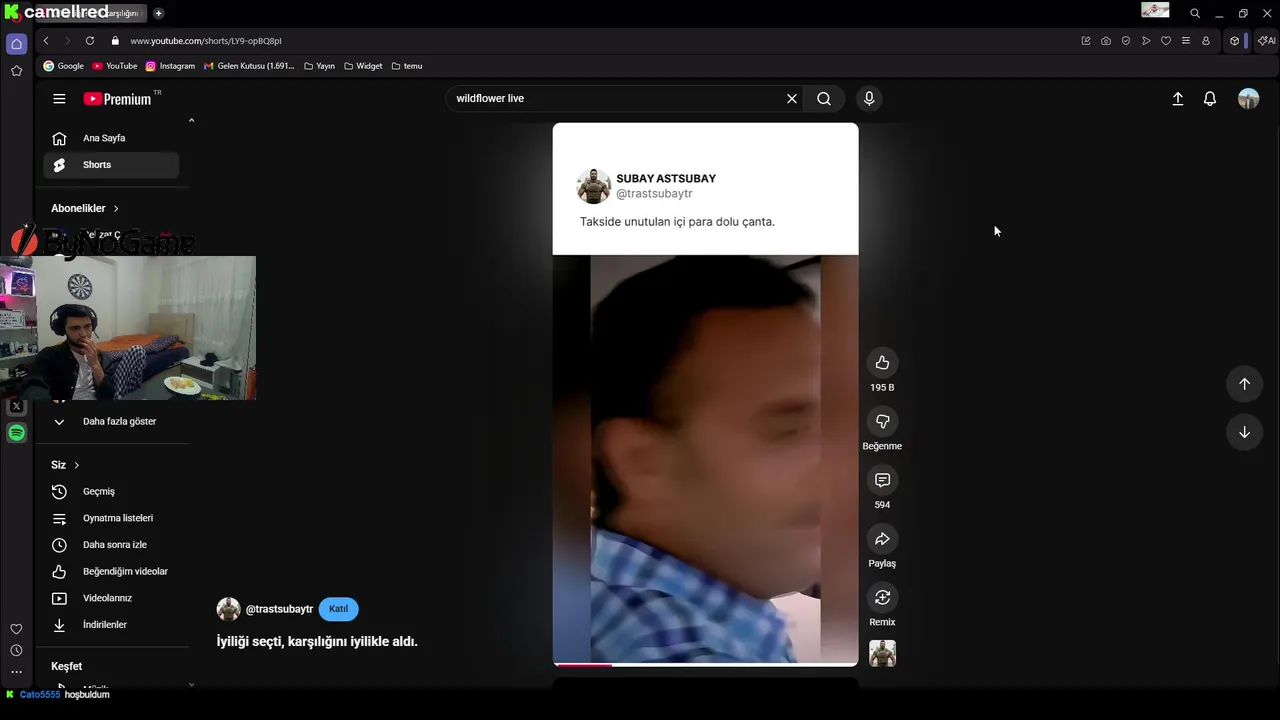Reload the page

click(90, 41)
